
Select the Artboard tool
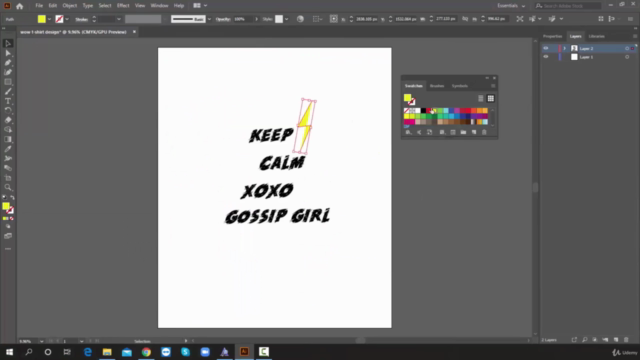(x=8, y=178)
